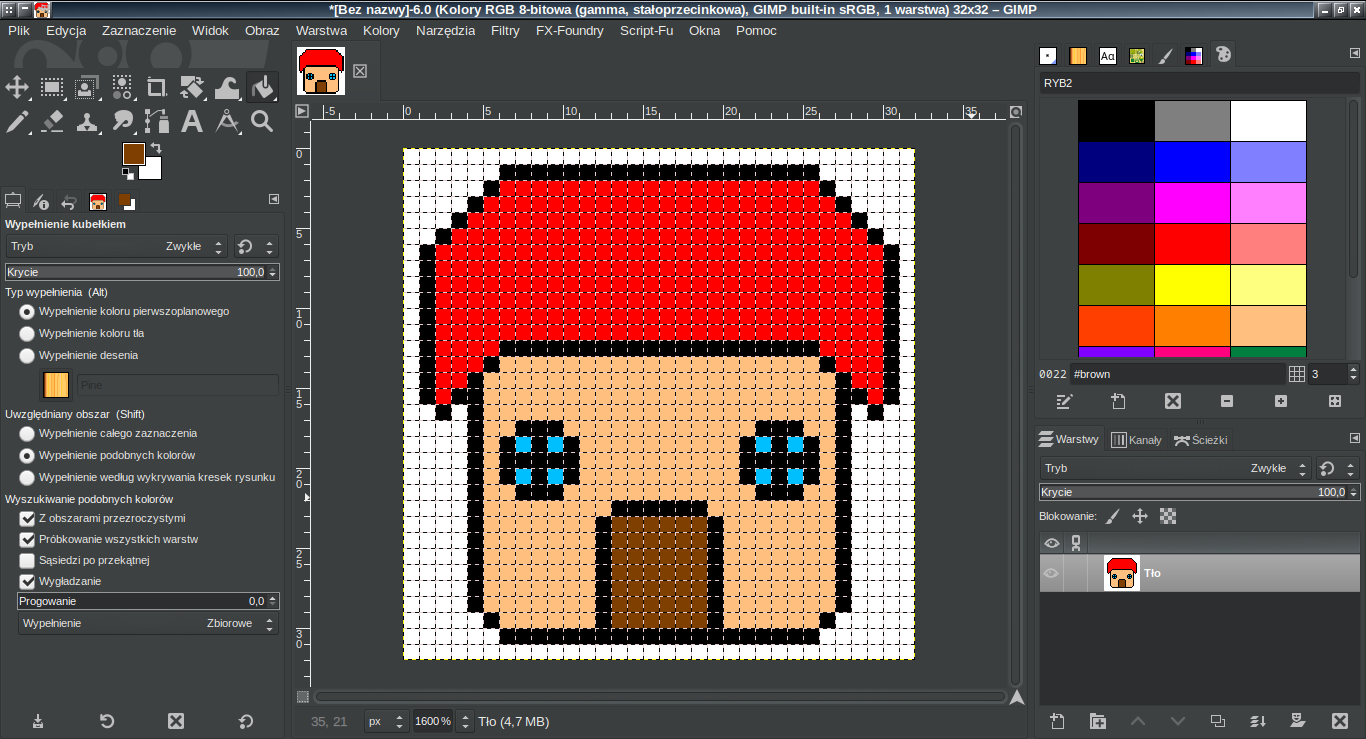Select the Select by Color tool
This screenshot has height=739, width=1366.
click(122, 87)
